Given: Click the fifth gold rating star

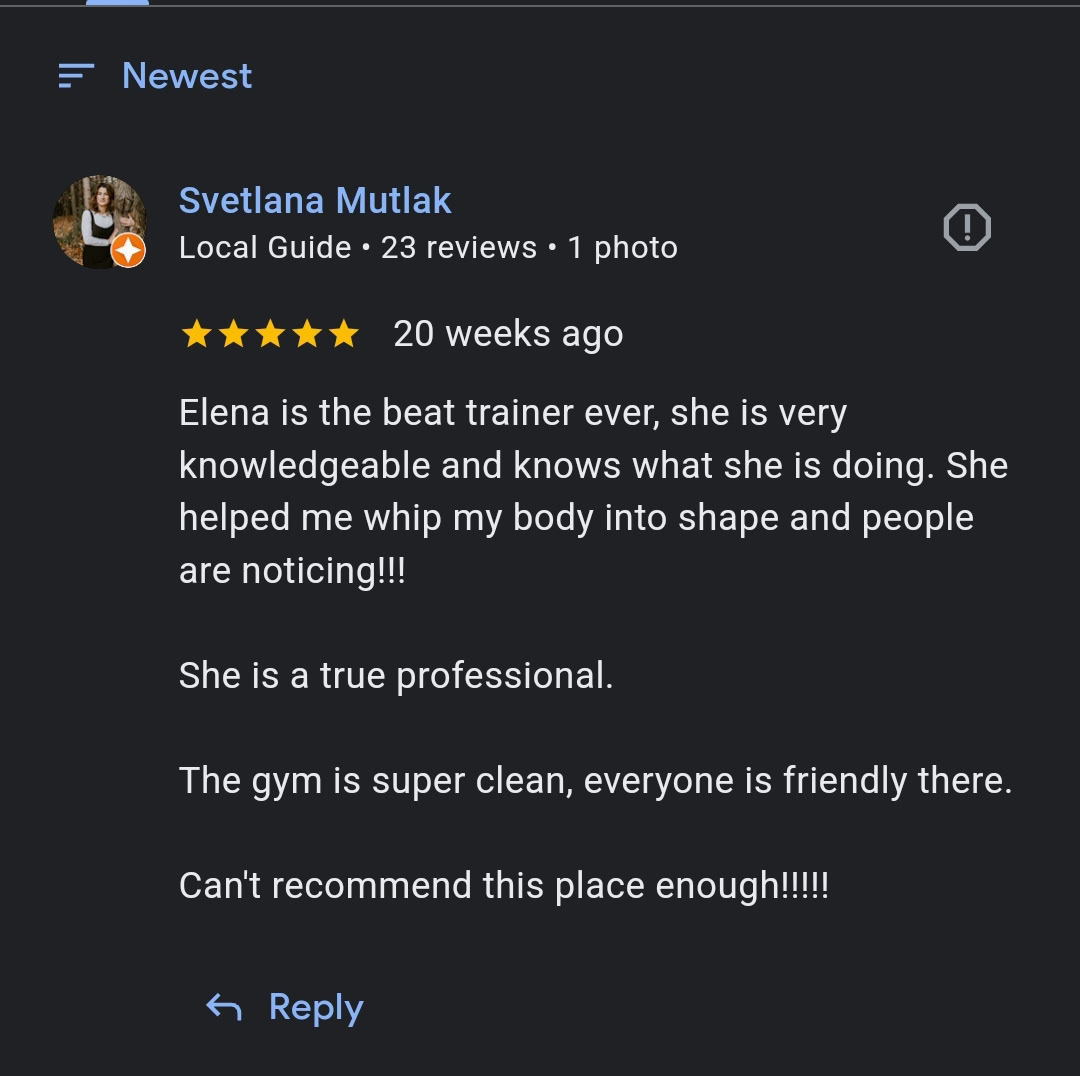Looking at the screenshot, I should point(343,334).
